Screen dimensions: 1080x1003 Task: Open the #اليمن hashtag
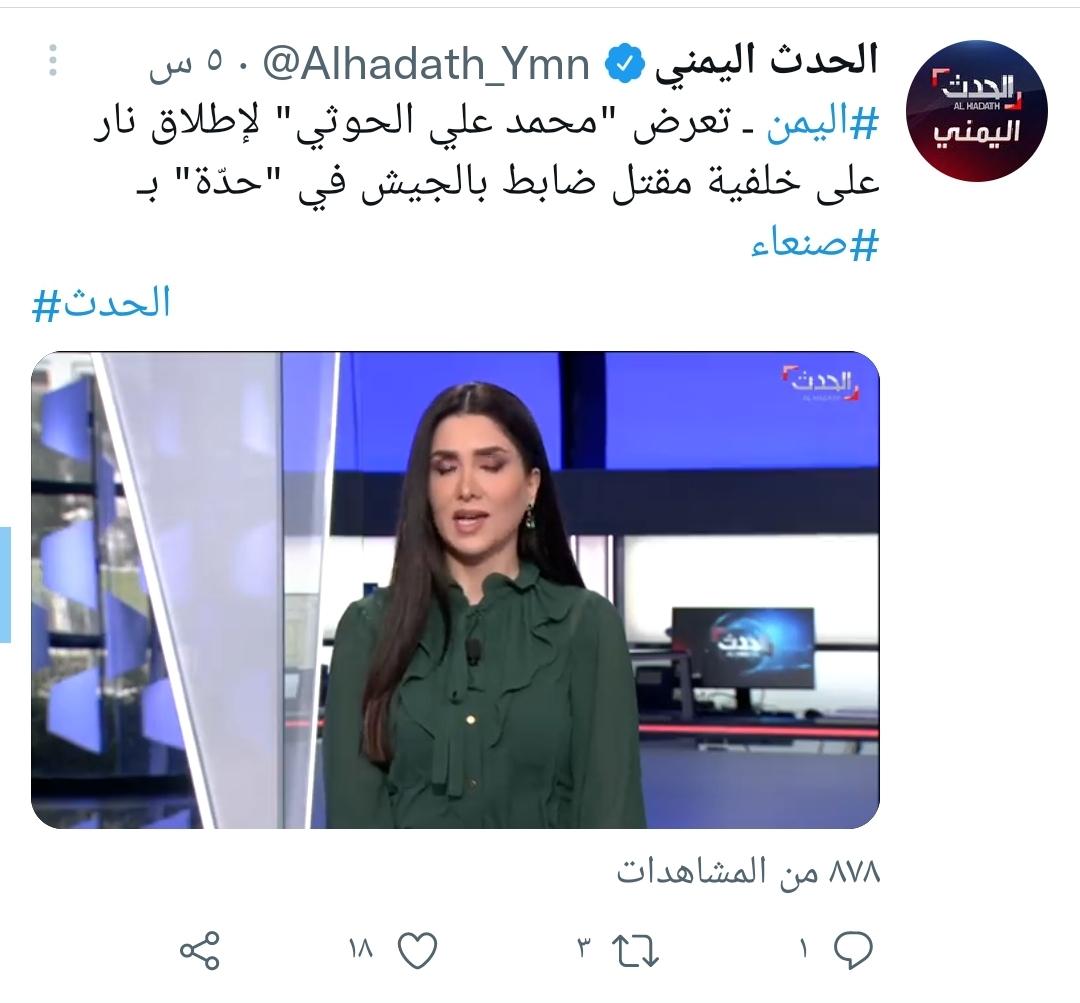pyautogui.click(x=823, y=125)
